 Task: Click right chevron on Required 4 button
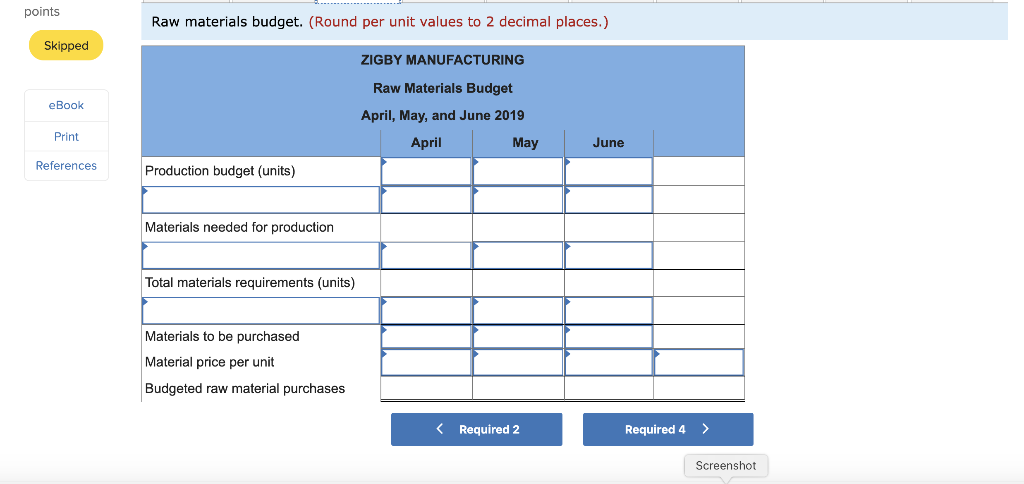tap(705, 429)
